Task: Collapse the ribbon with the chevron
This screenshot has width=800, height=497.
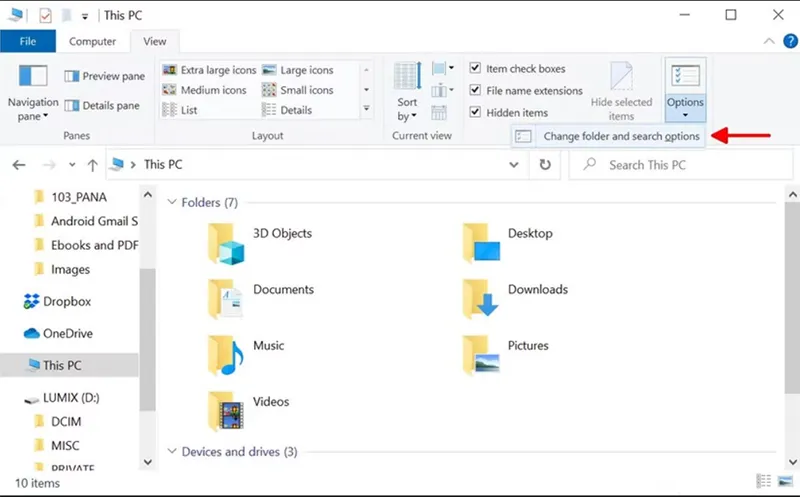Action: click(x=769, y=41)
